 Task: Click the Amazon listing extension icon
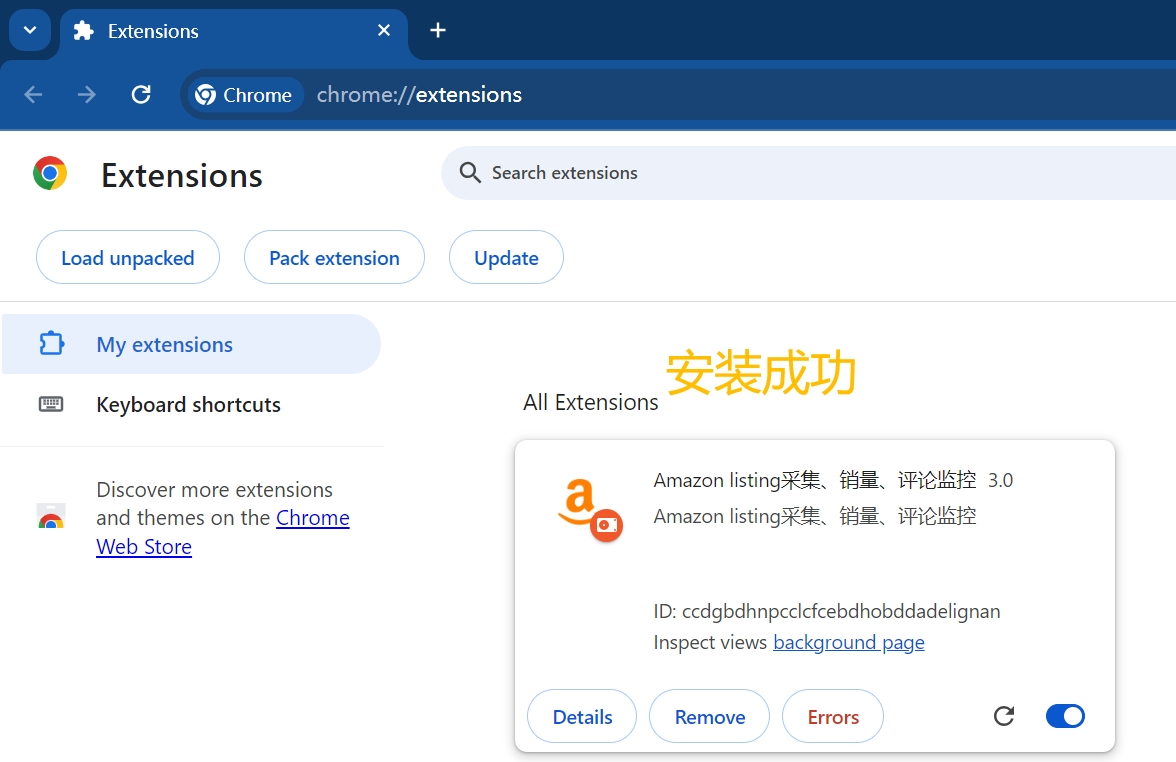coord(590,508)
